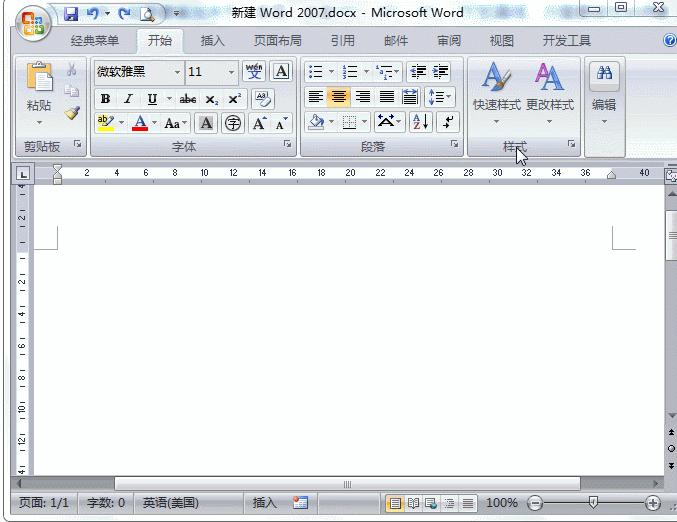Image resolution: width=677 pixels, height=522 pixels.
Task: Open Word Help question mark
Action: pos(669,41)
